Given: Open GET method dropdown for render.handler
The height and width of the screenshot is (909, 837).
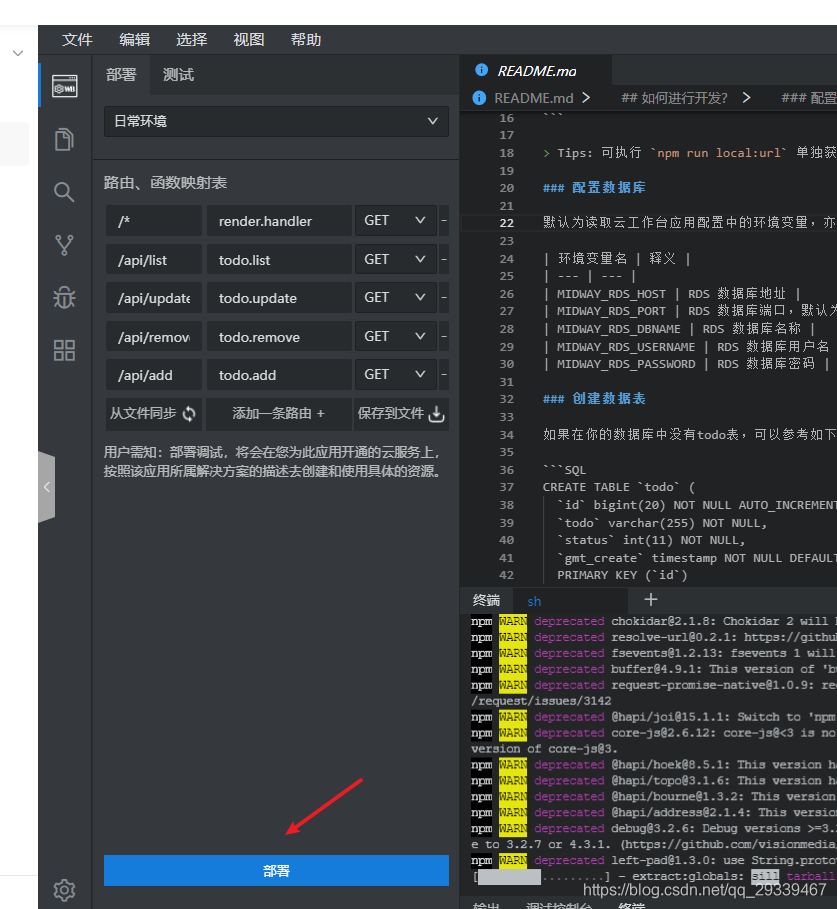Looking at the screenshot, I should 395,220.
